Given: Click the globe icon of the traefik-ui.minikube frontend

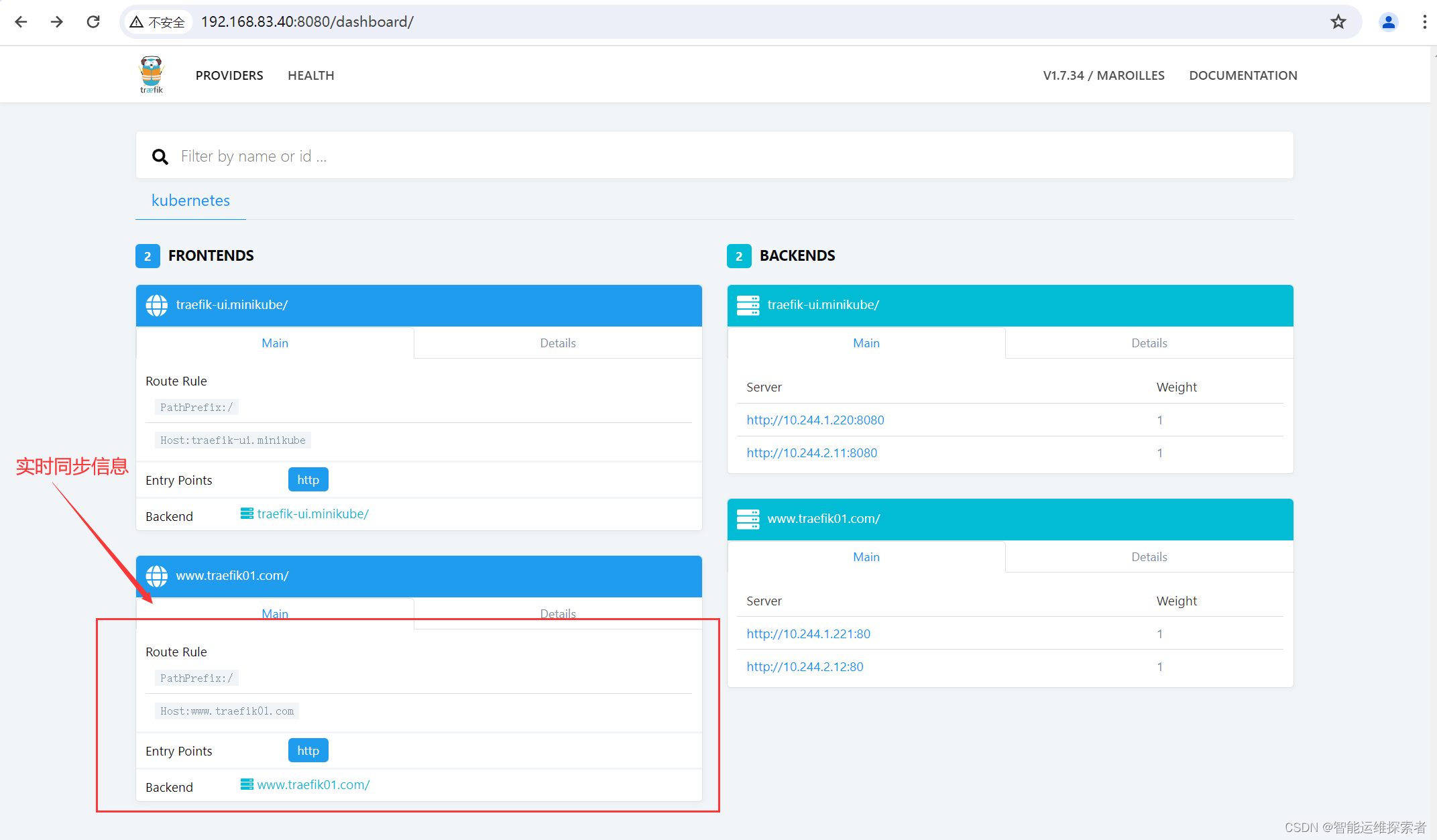Looking at the screenshot, I should click(157, 306).
